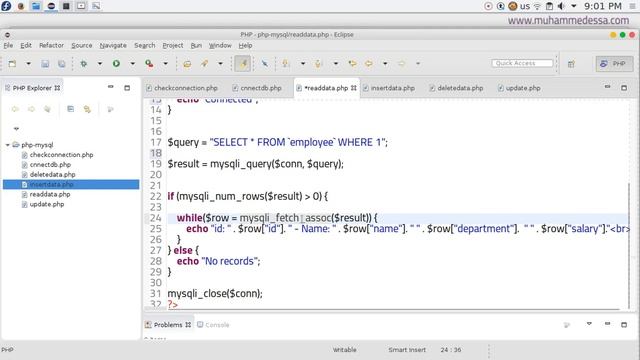Click the Collapse All icon in PHP Explorer
Viewport: 640px width, 360px height.
tap(71, 109)
